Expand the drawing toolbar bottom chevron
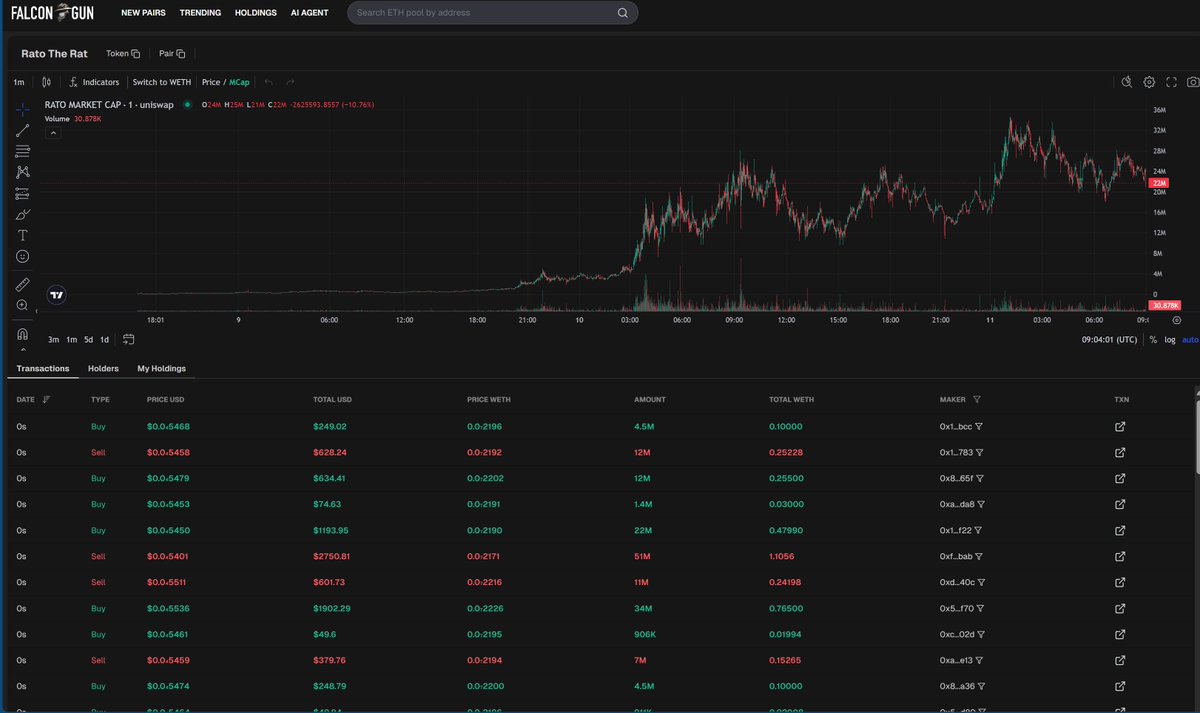1200x713 pixels. click(x=22, y=349)
